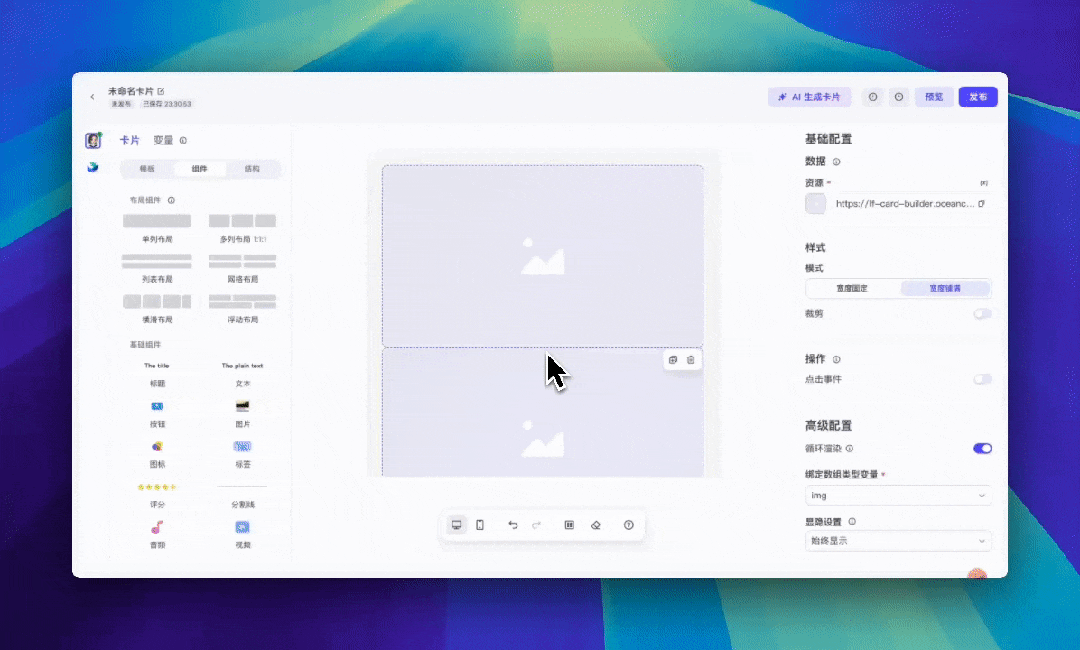Click the 发布 publish button

978,97
